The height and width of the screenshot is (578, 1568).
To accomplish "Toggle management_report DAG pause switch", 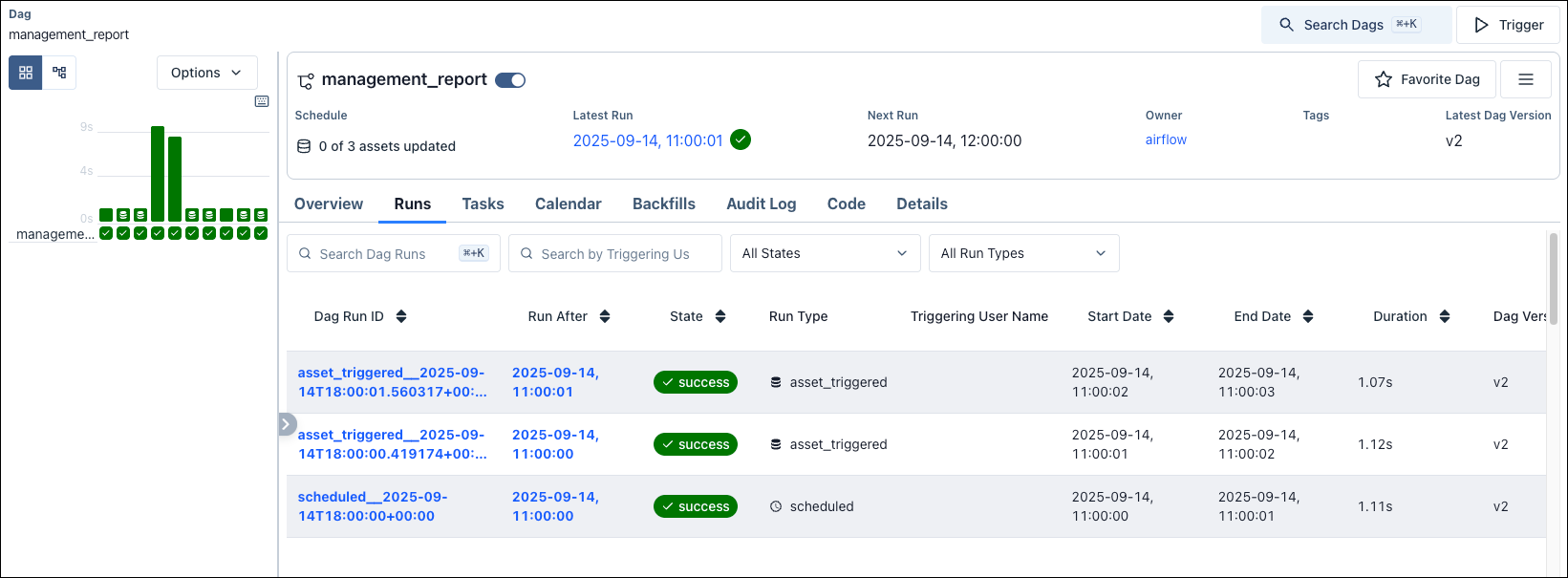I will [510, 80].
